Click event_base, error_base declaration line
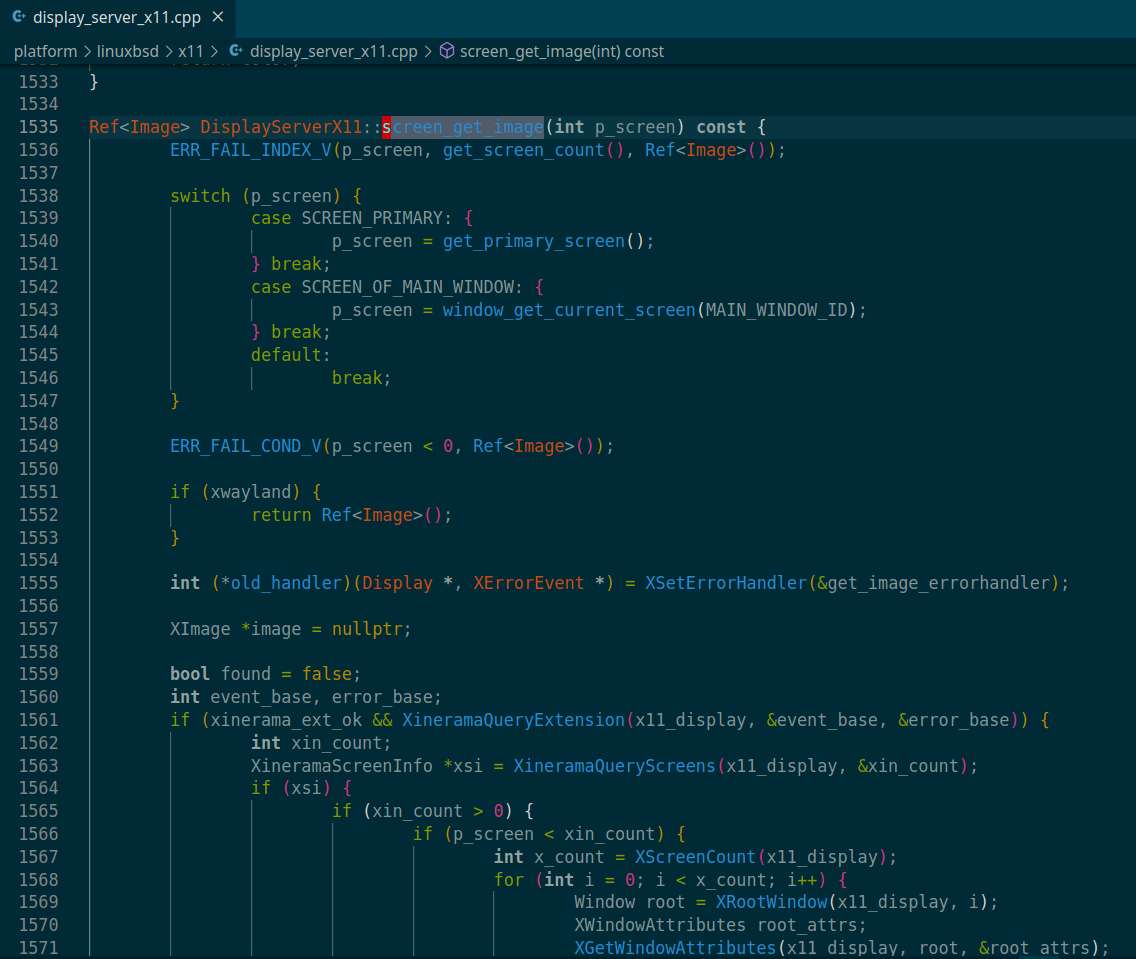Viewport: 1136px width, 959px height. coord(306,697)
